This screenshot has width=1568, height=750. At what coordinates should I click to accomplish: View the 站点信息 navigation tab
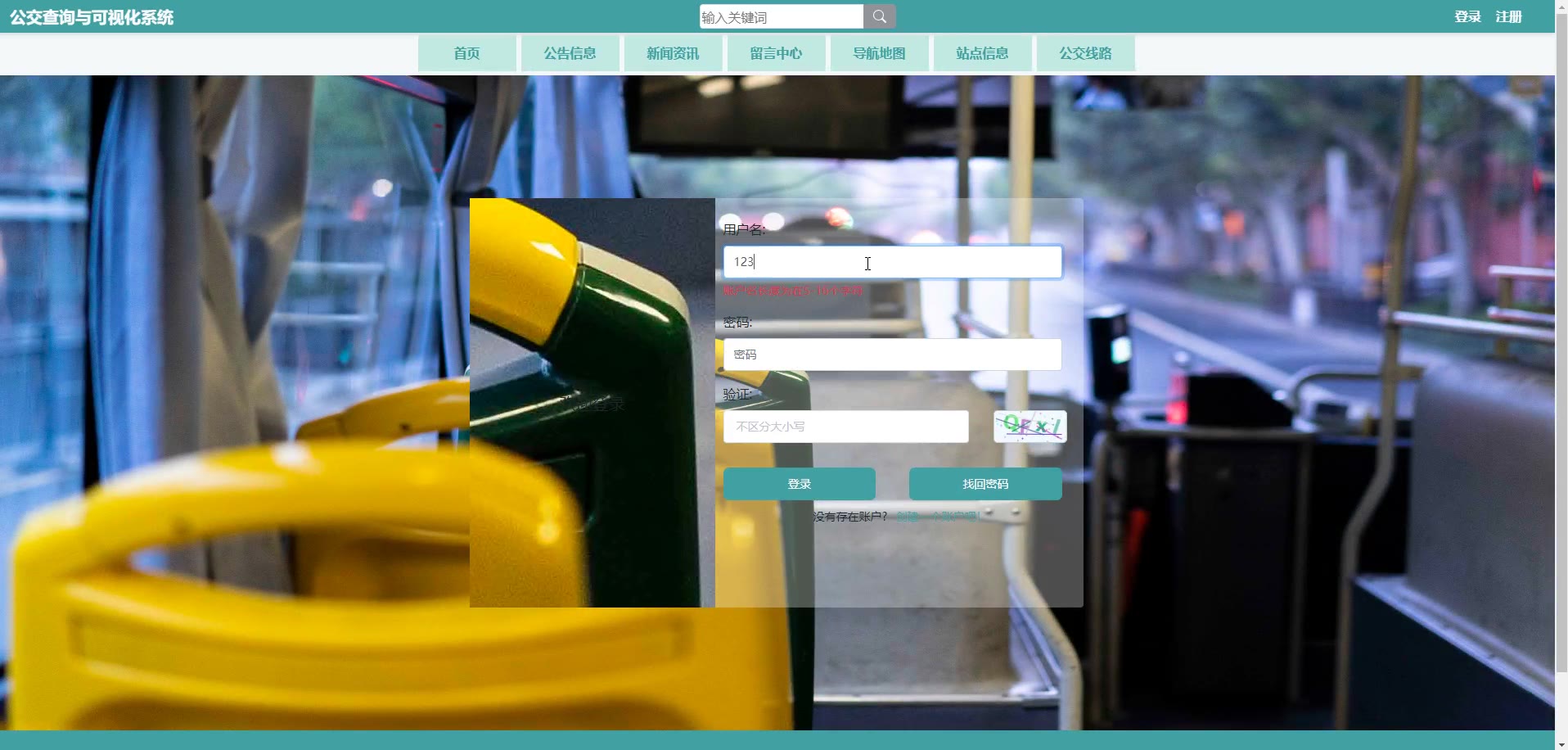tap(983, 53)
